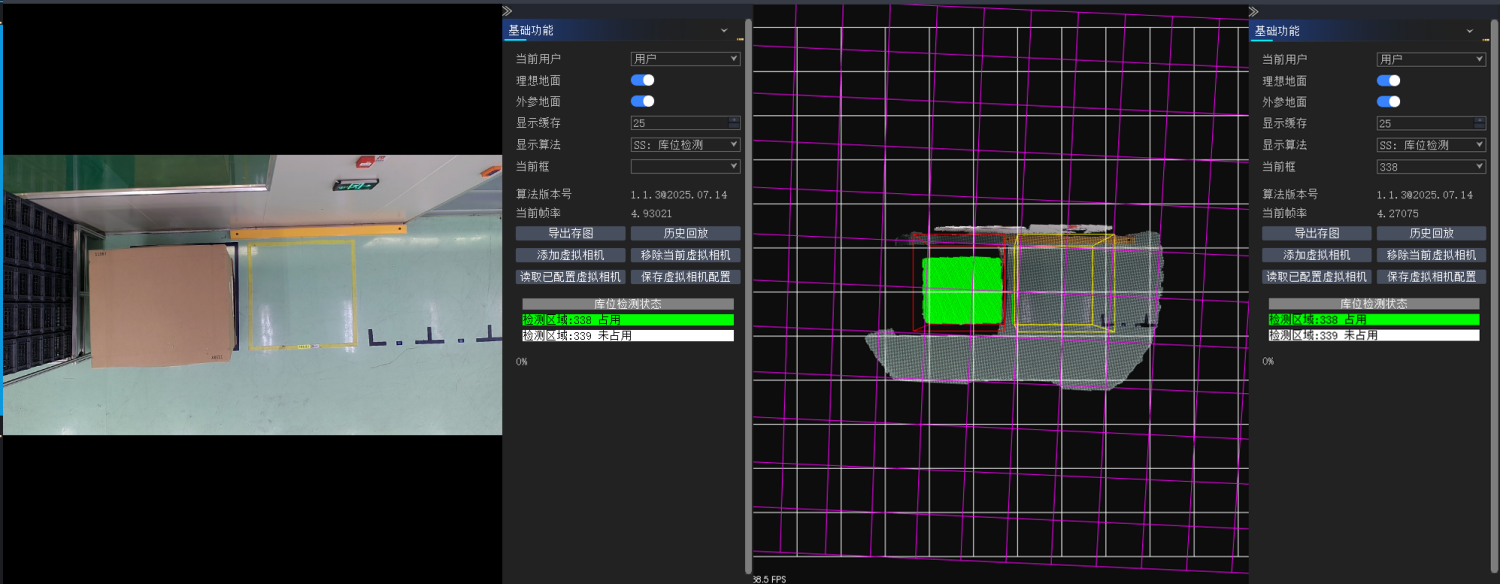
Task: Select 检测区域:339 未占用 row in point-cloud-side panel
Action: pyautogui.click(x=1373, y=335)
